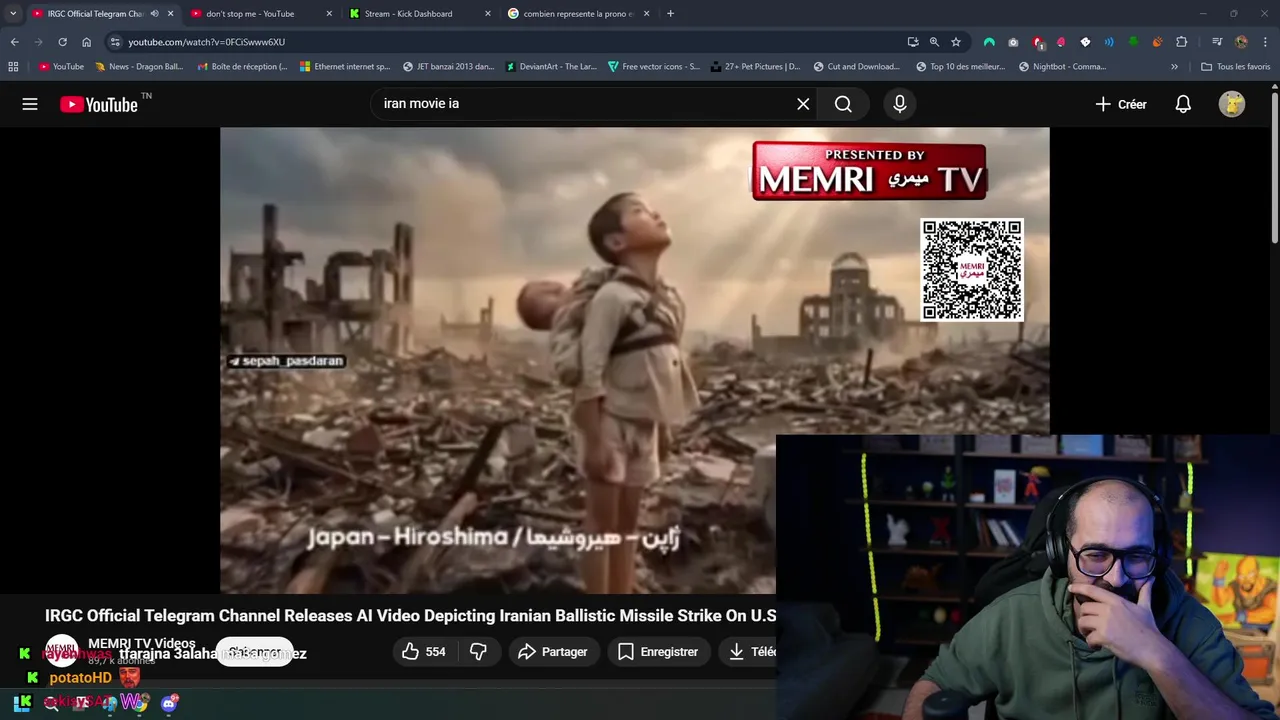The width and height of the screenshot is (1280, 720).
Task: Open Boîte de réception bookmark
Action: point(242,67)
